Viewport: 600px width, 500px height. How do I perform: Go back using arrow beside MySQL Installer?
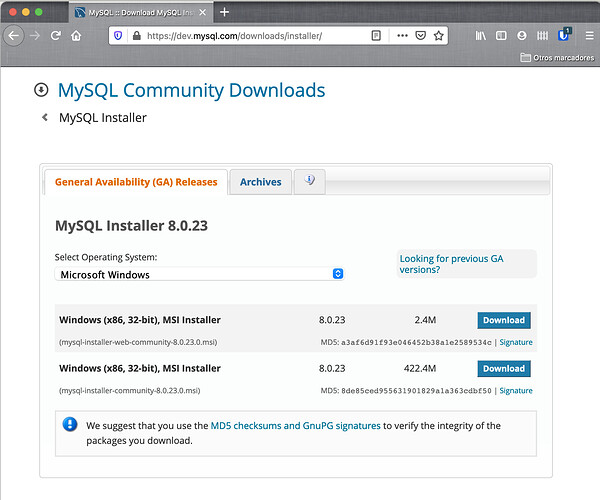45,117
